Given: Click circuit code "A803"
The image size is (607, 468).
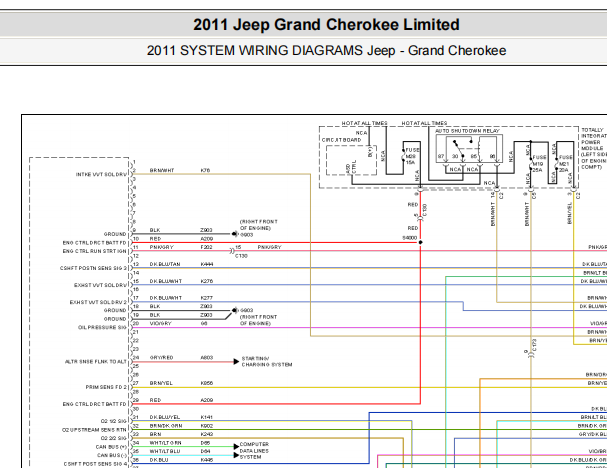Looking at the screenshot, I should click(207, 358).
